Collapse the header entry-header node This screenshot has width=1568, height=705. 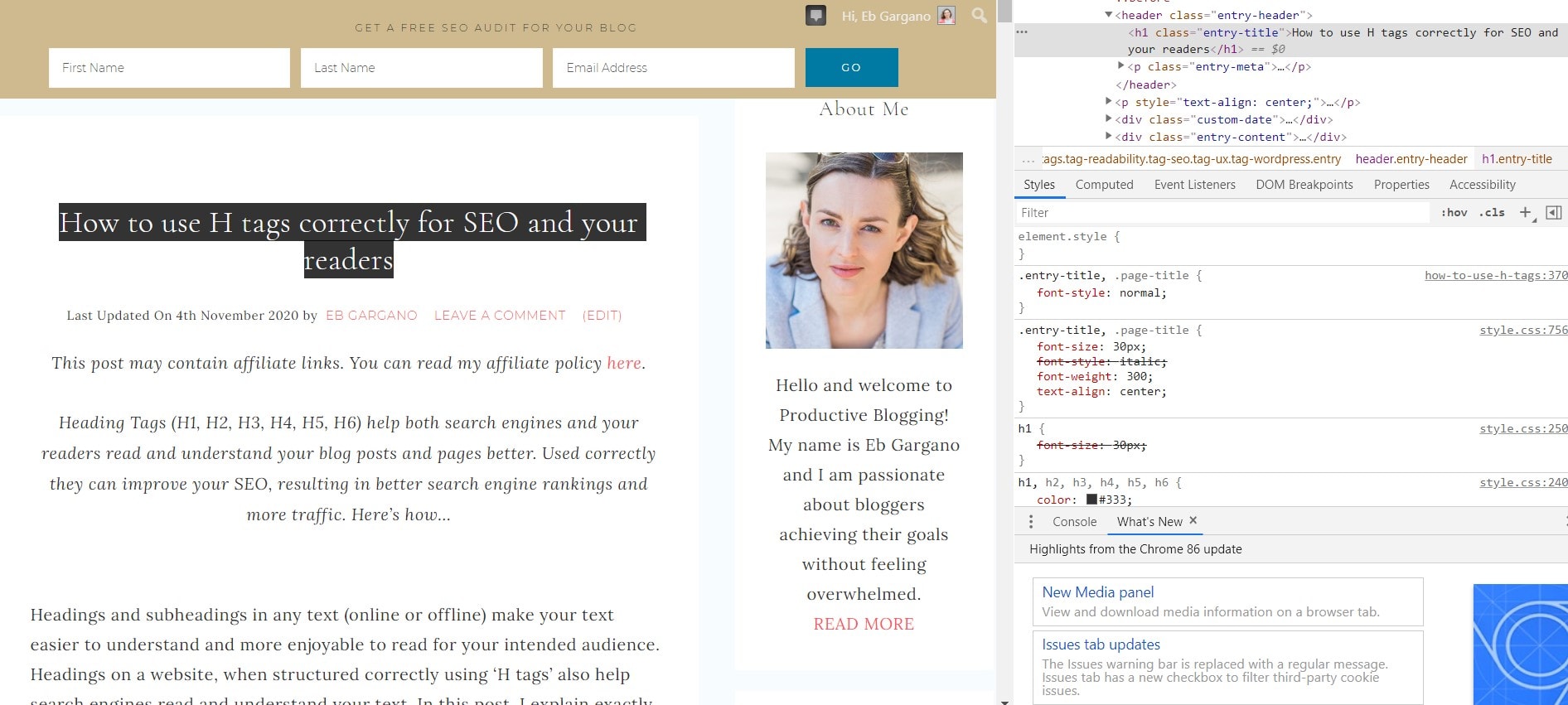[1108, 15]
